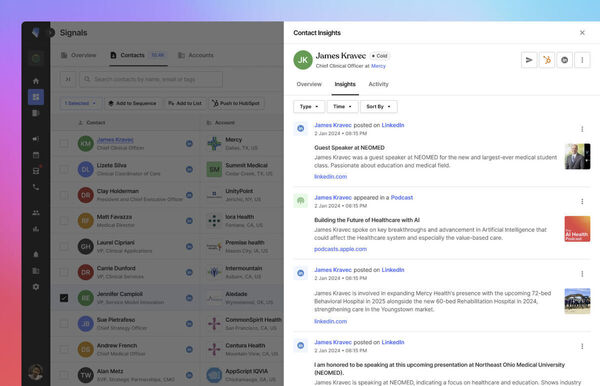Go to the Signals Overview tab
The height and width of the screenshot is (386, 600).
78,55
